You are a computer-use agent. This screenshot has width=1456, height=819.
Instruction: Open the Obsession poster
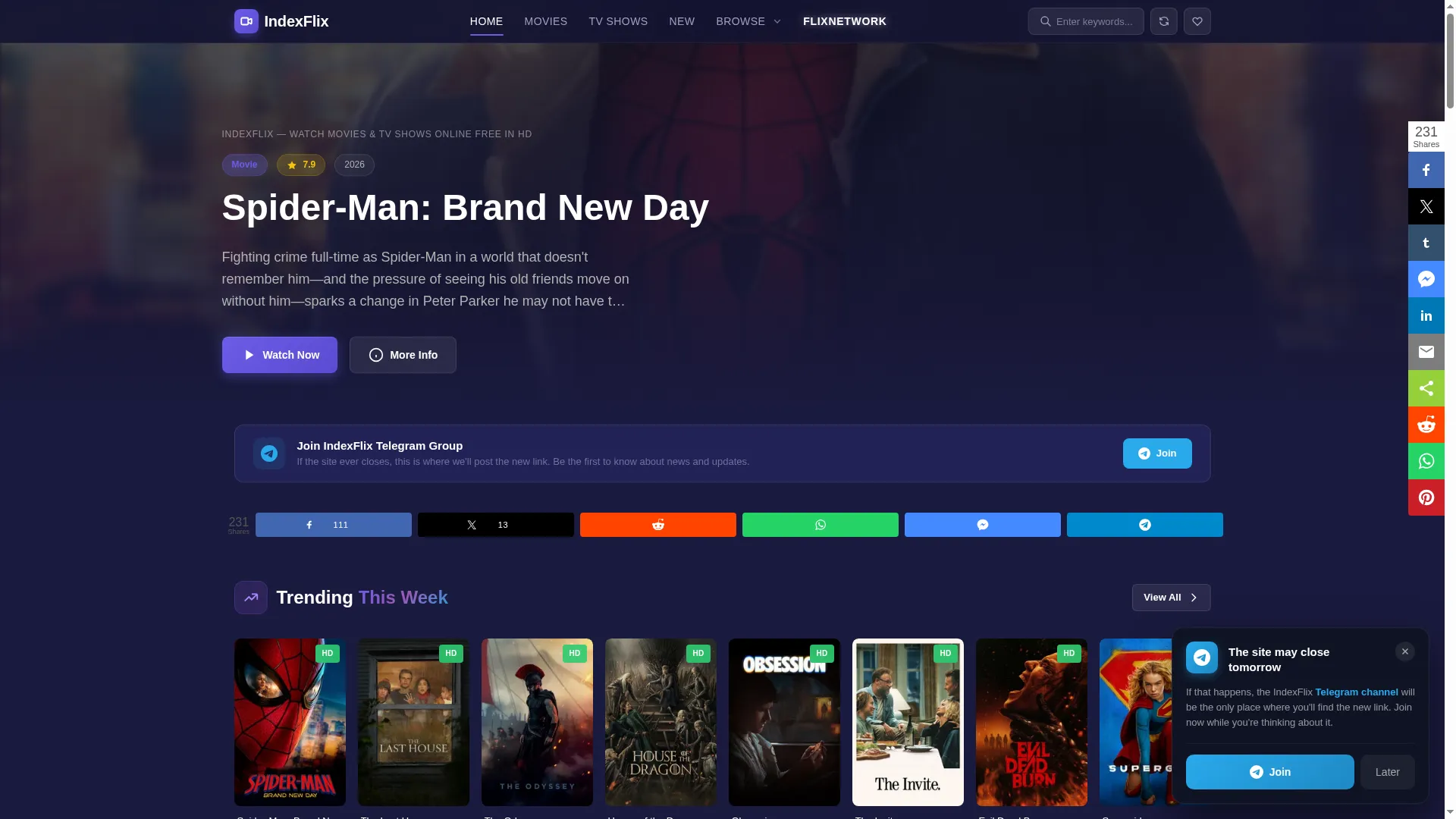point(784,722)
